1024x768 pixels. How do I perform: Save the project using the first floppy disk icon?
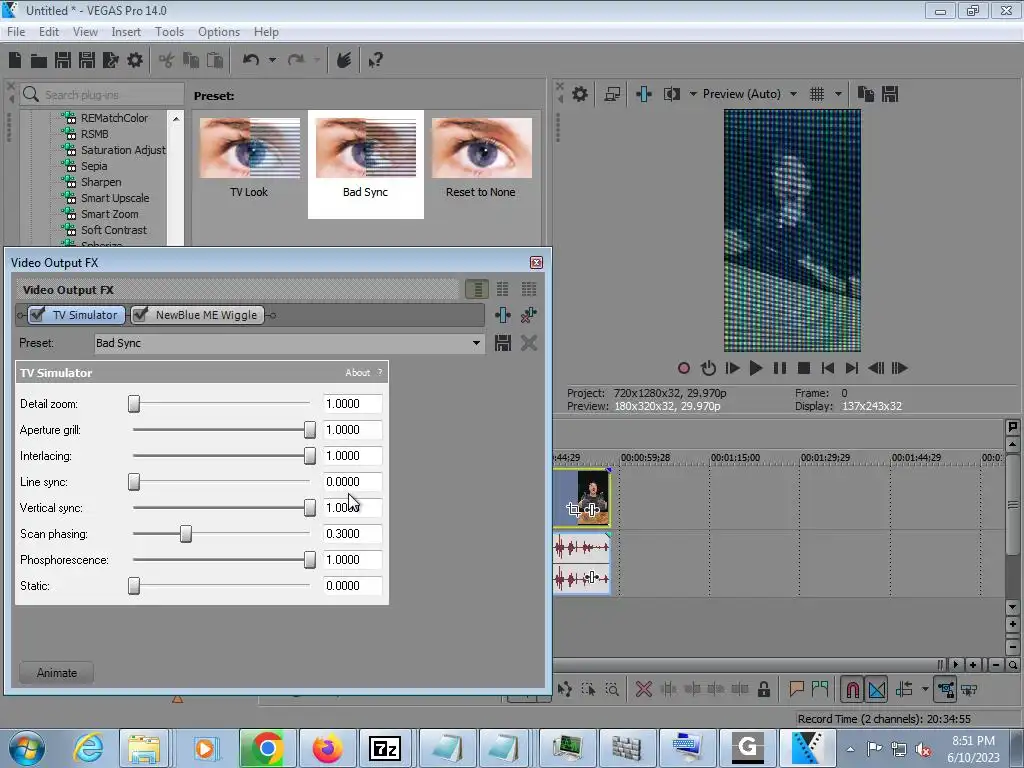63,60
